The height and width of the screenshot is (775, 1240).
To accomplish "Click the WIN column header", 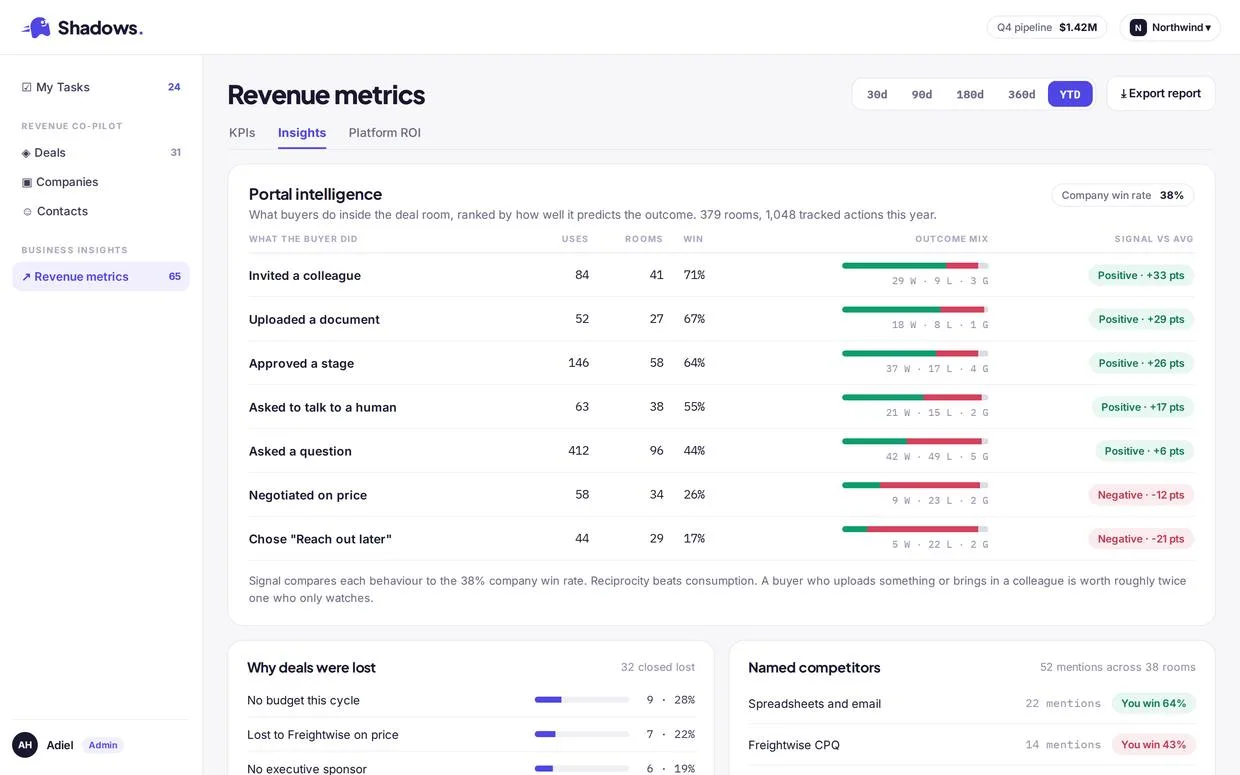I will (x=693, y=239).
